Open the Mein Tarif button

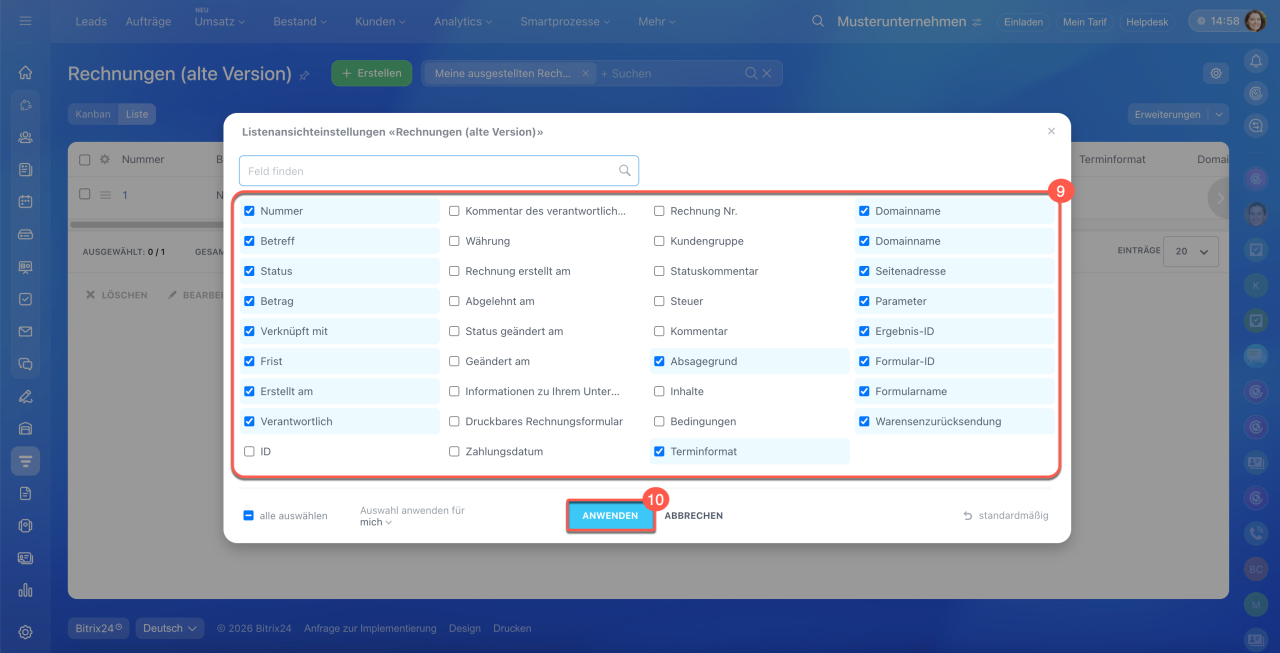(x=1085, y=21)
